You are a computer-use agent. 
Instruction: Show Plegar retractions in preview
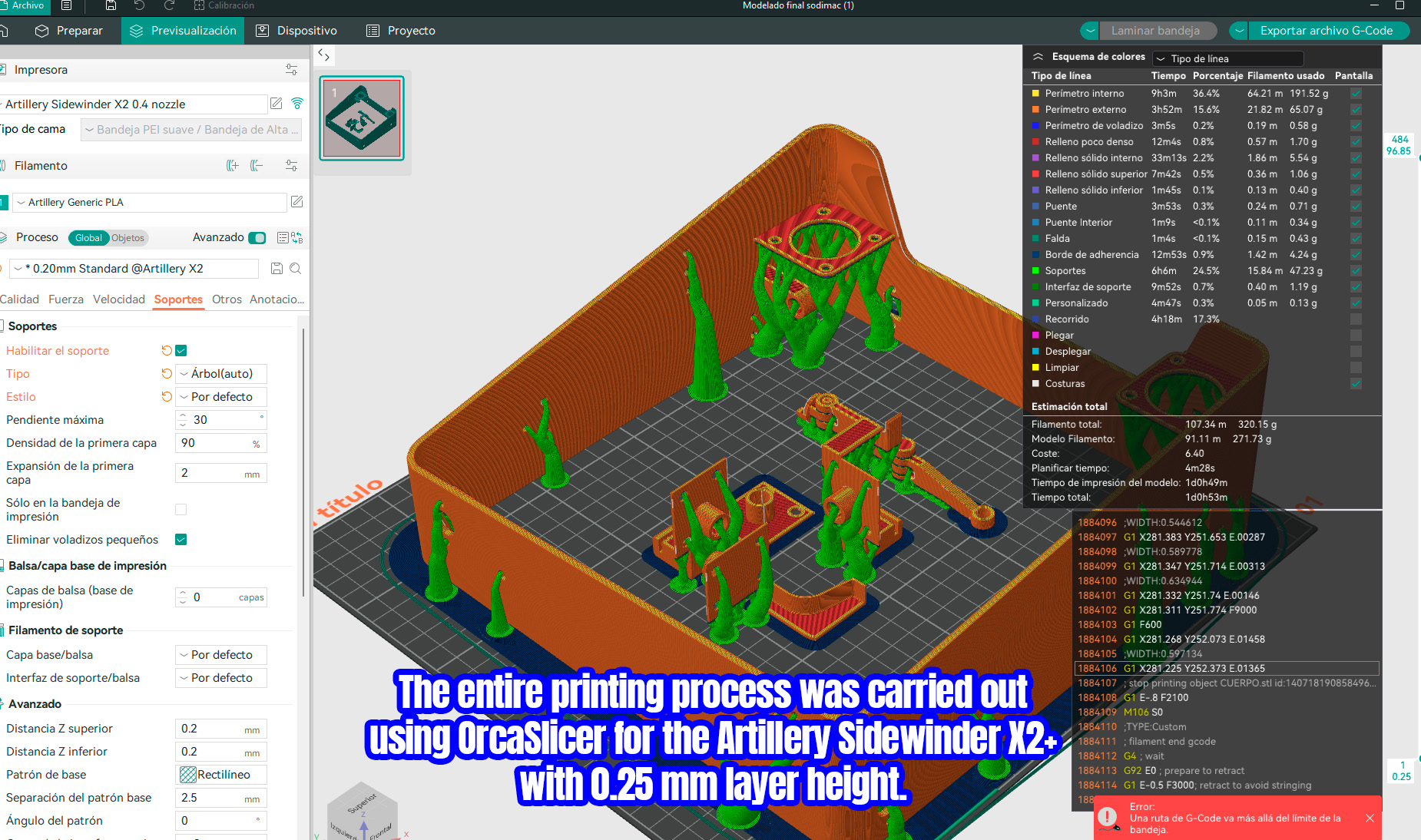(x=1356, y=336)
